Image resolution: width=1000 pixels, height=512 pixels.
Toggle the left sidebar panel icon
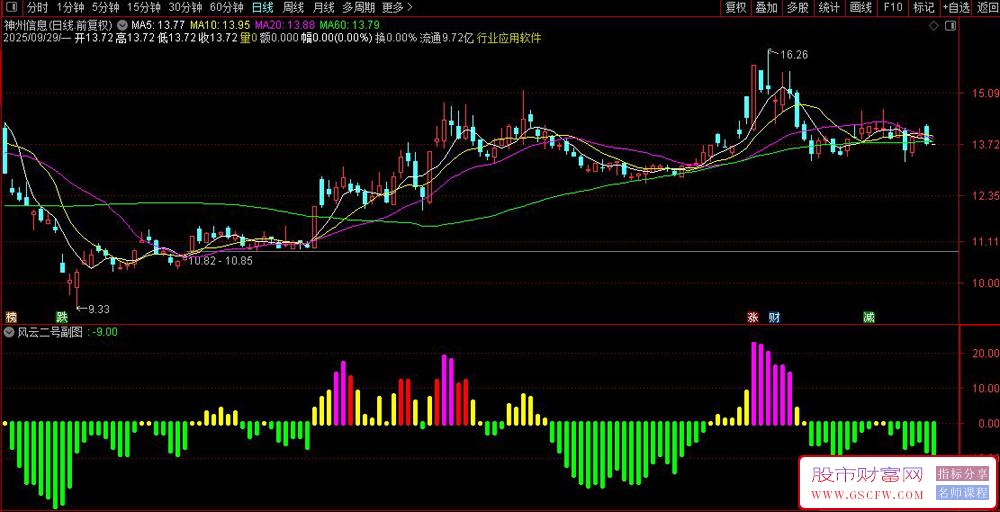[12, 8]
